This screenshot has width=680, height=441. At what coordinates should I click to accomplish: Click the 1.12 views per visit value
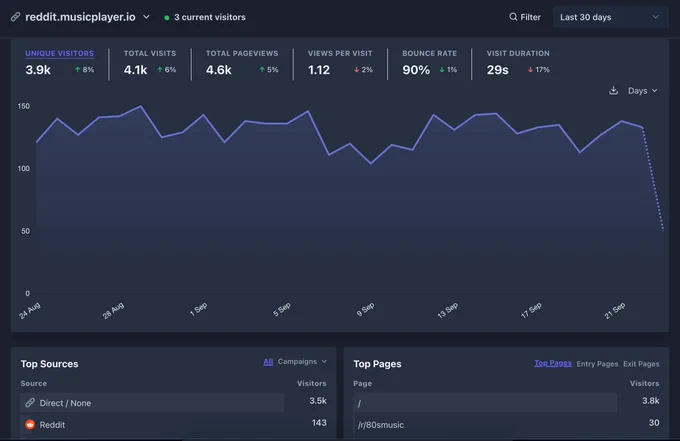[x=319, y=70]
